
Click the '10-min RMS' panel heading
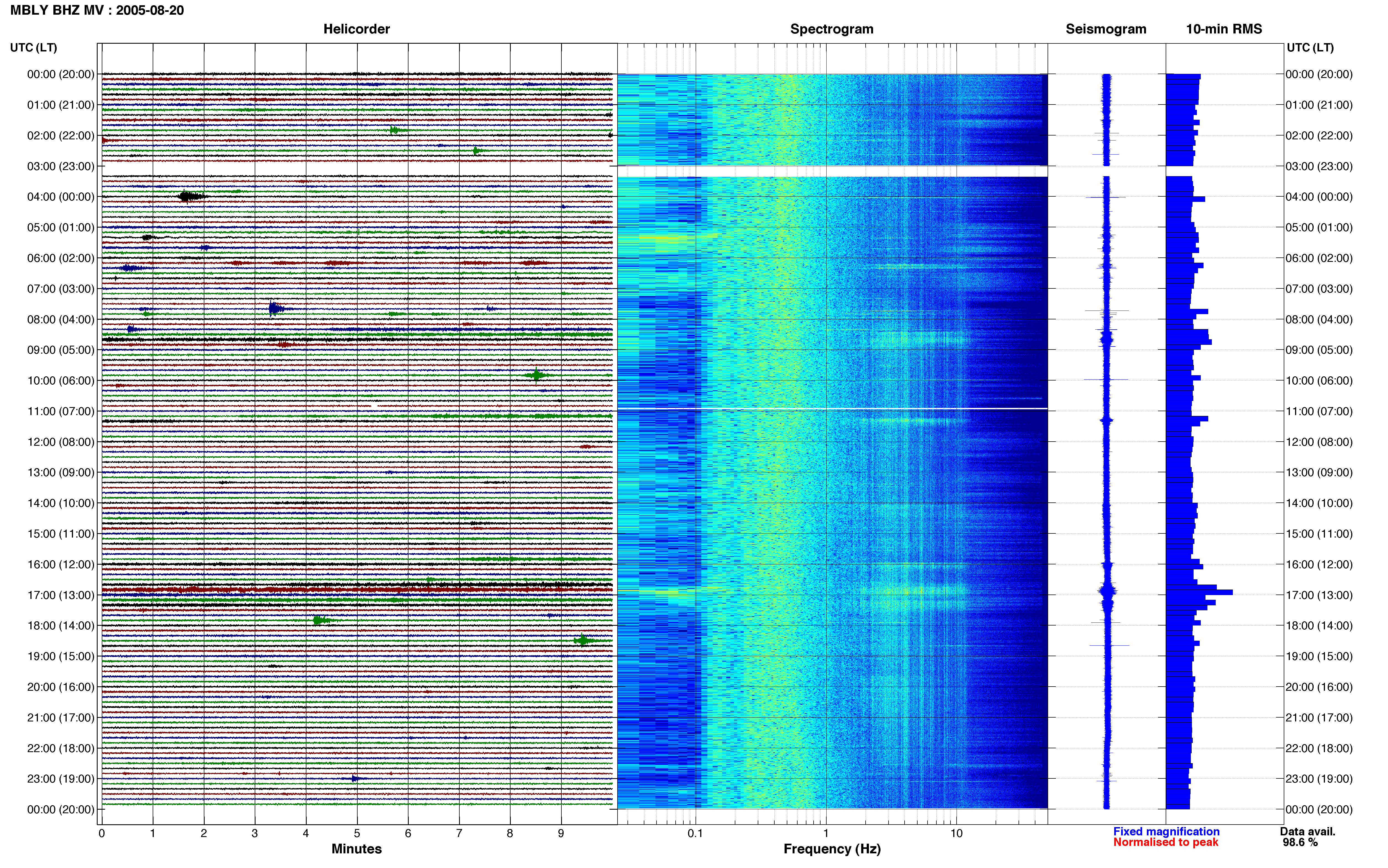coord(1224,29)
